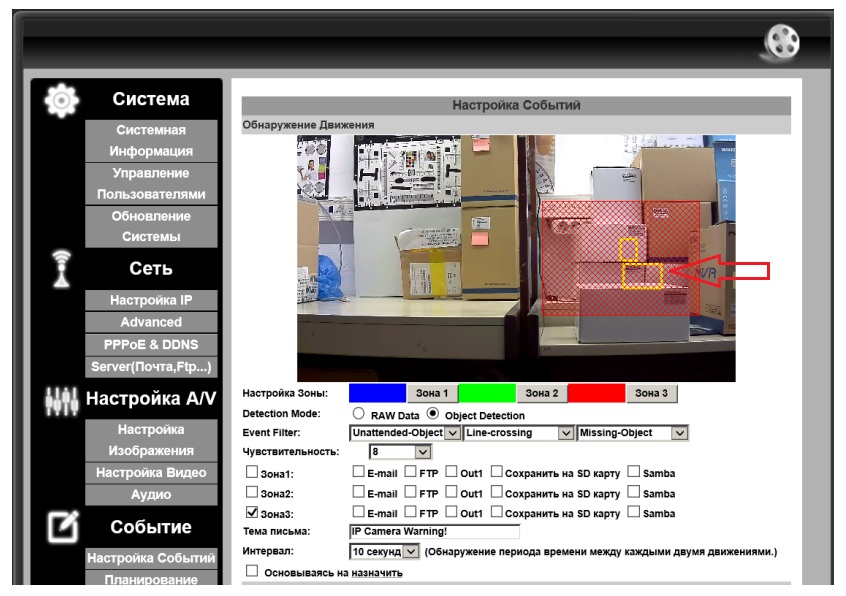Enable FTP for Зона1
The width and height of the screenshot is (846, 596).
pyautogui.click(x=411, y=472)
